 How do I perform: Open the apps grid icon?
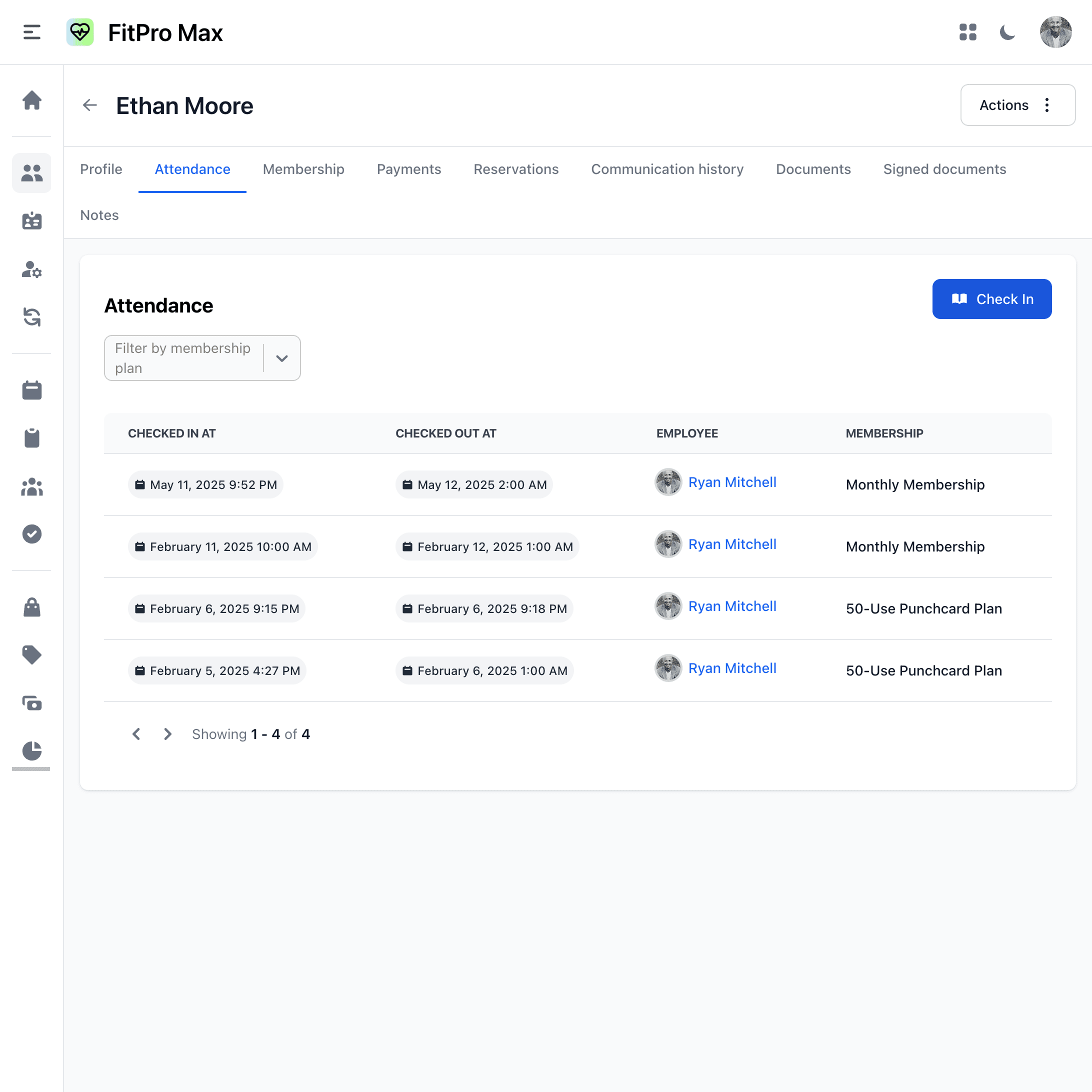[967, 32]
